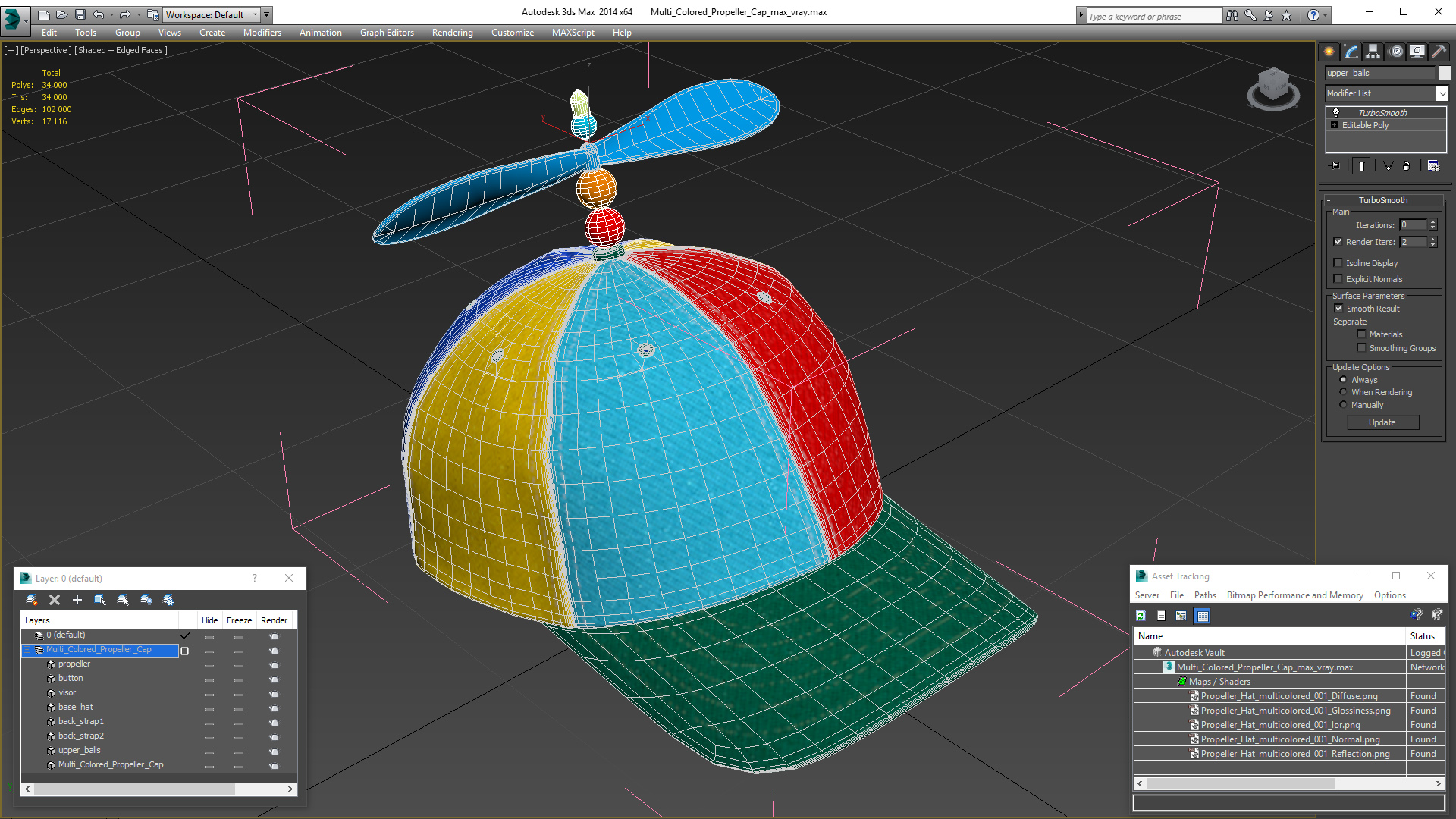Click Remove modifier from stack trash icon
This screenshot has height=819, width=1456.
tap(1406, 166)
